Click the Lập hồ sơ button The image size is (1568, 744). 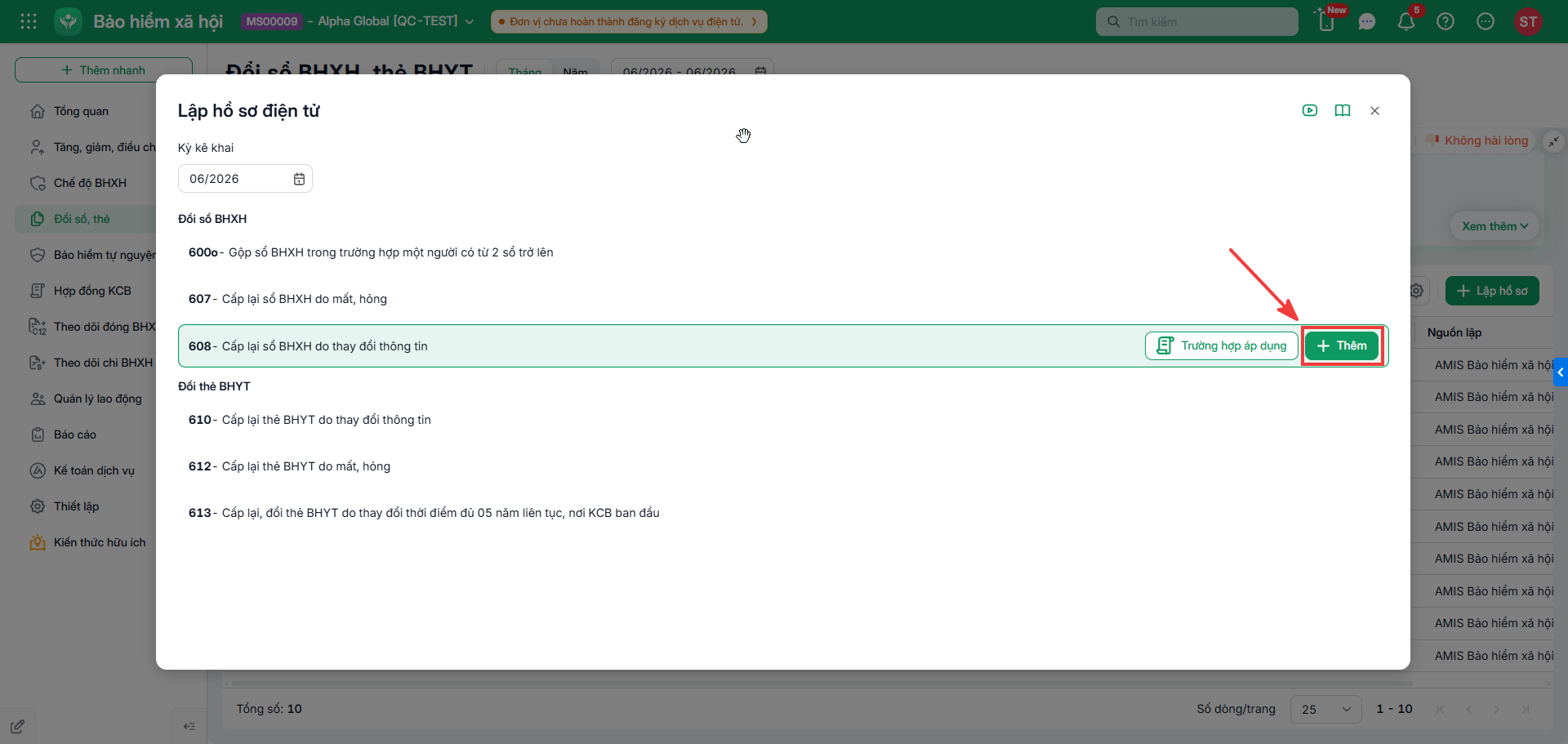tap(1492, 291)
